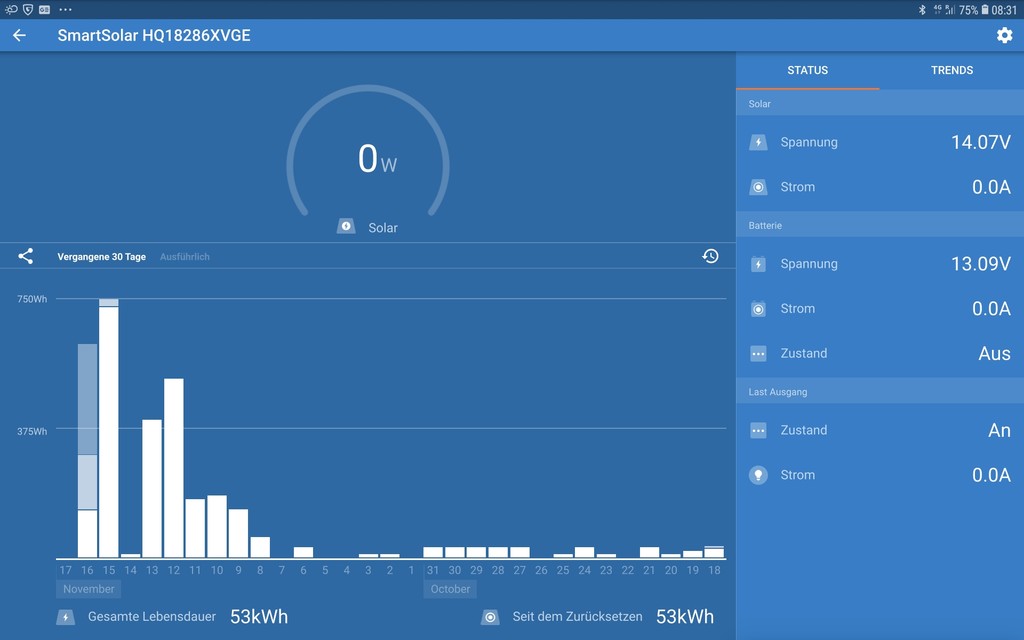Tap the 08:31 clock in status bar
This screenshot has height=640, width=1024.
(1004, 10)
